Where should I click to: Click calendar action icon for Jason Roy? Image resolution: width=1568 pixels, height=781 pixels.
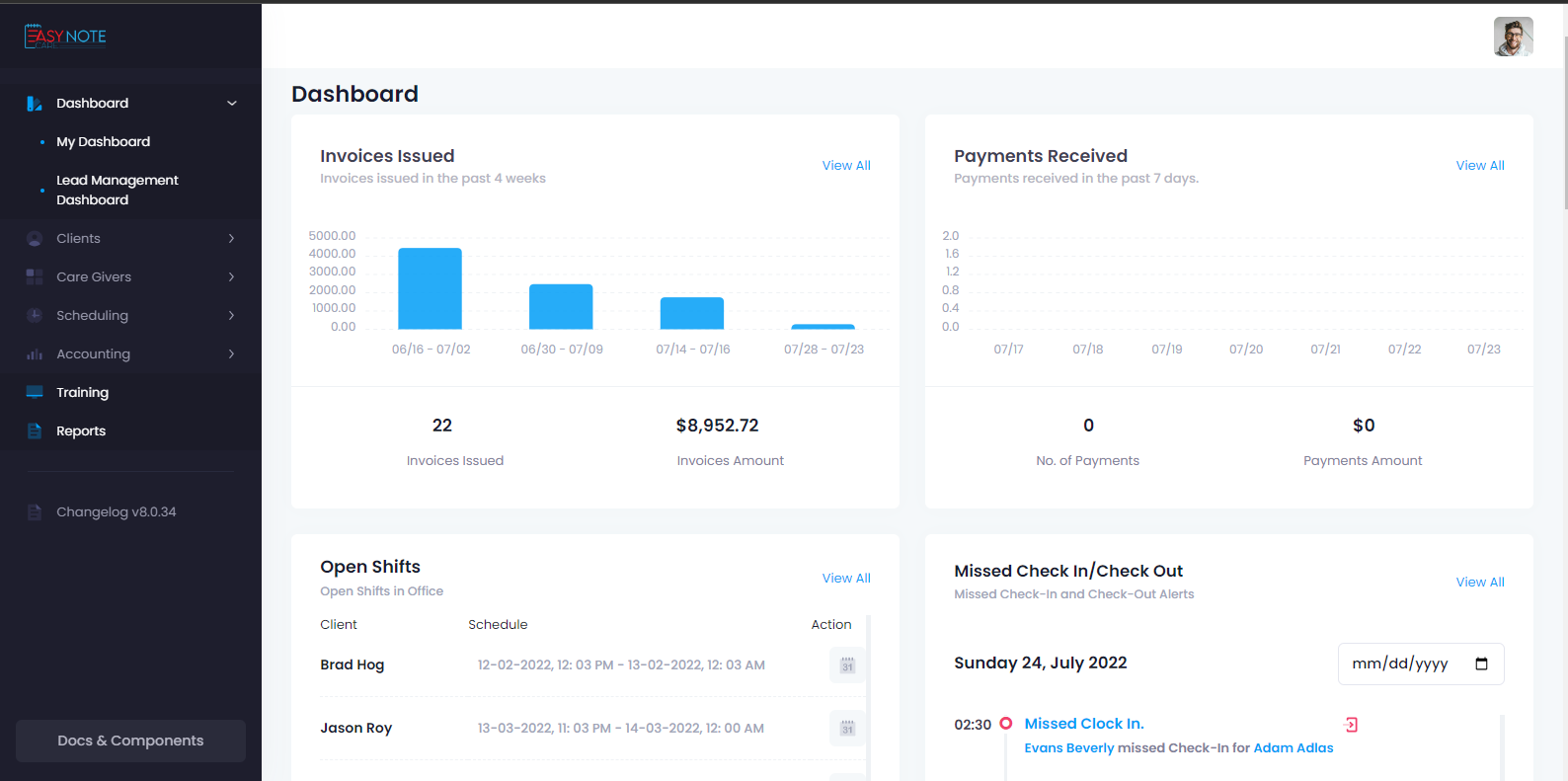point(847,729)
